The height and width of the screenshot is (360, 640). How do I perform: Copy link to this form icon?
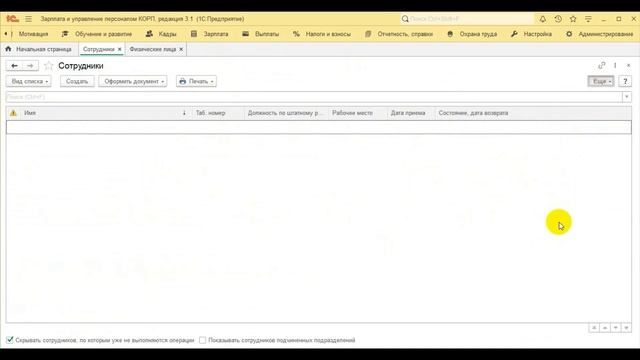click(x=602, y=65)
